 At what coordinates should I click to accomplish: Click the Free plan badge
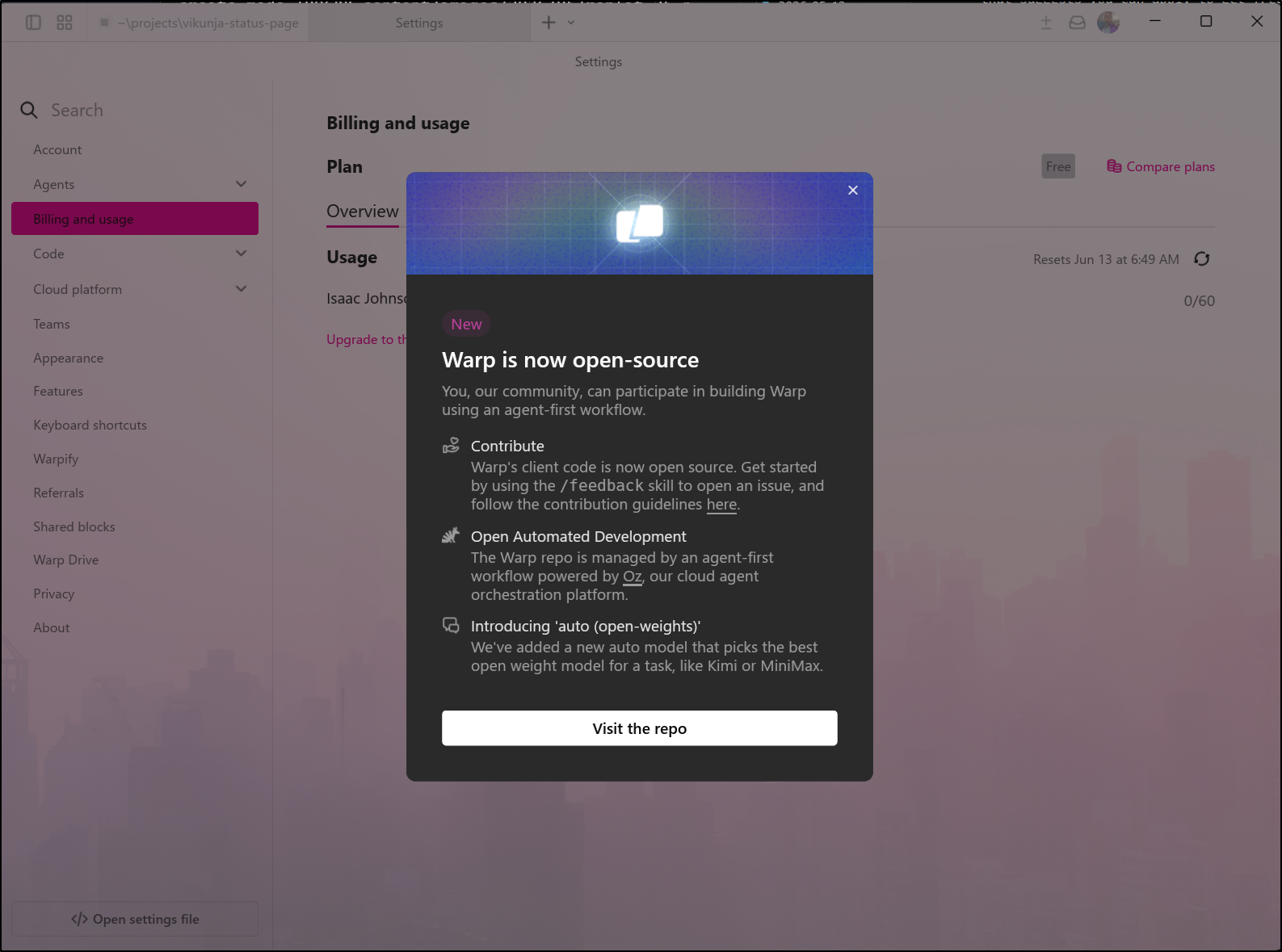1058,166
